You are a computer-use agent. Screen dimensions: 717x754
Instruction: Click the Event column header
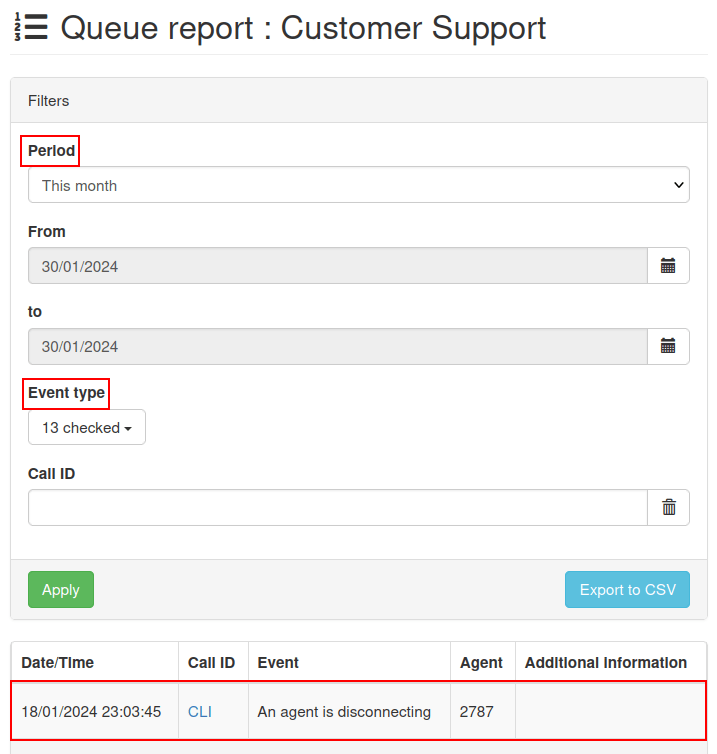click(x=278, y=662)
